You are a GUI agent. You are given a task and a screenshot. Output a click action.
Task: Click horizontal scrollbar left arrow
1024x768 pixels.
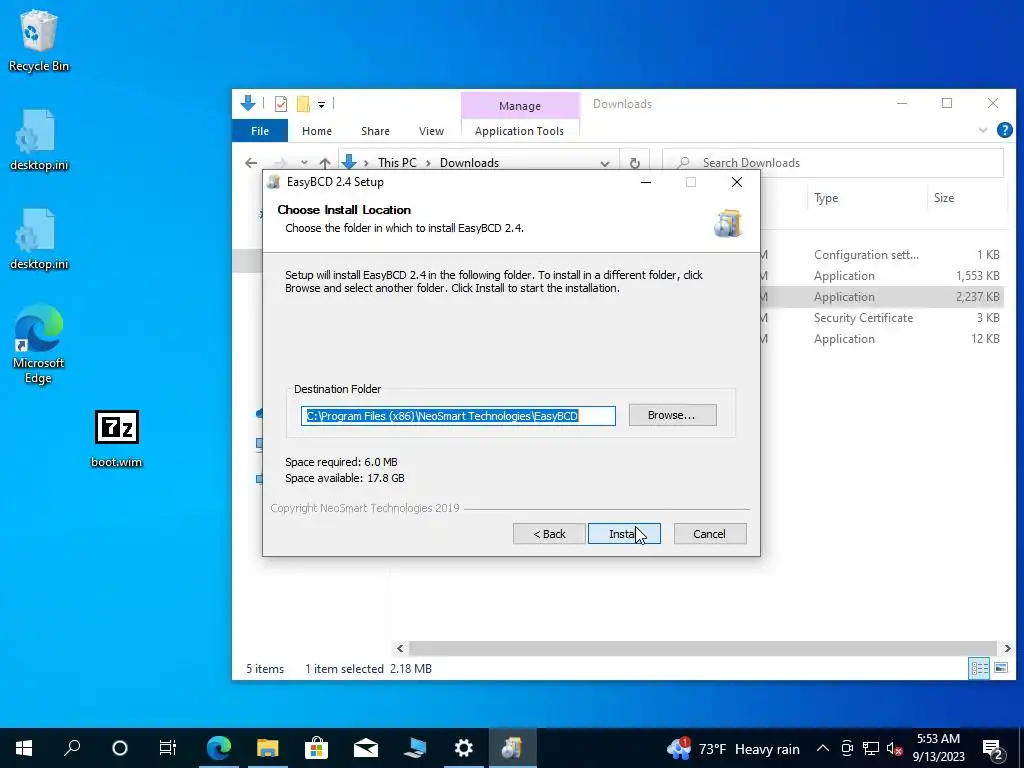tap(400, 648)
